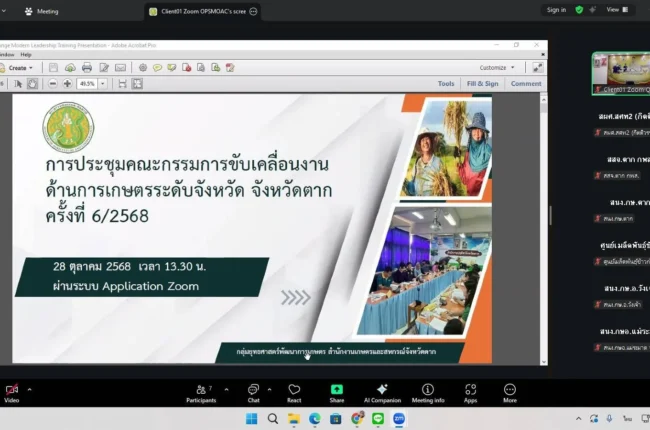Expand video options arrow
650x430 pixels.
point(29,389)
